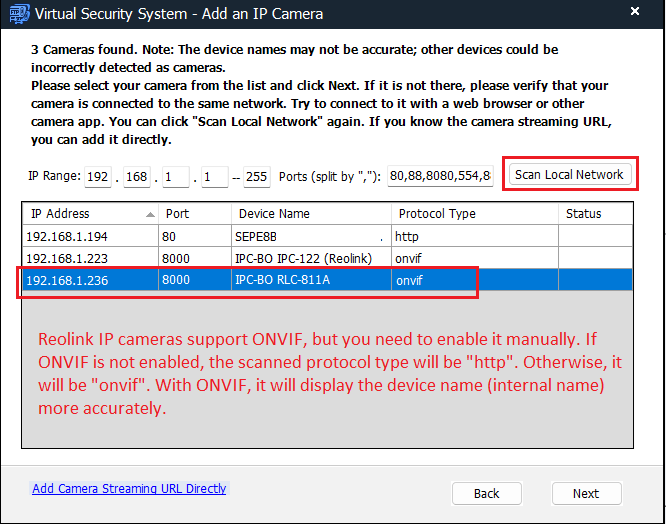Click the Protocol Type column header
The width and height of the screenshot is (666, 524).
474,214
